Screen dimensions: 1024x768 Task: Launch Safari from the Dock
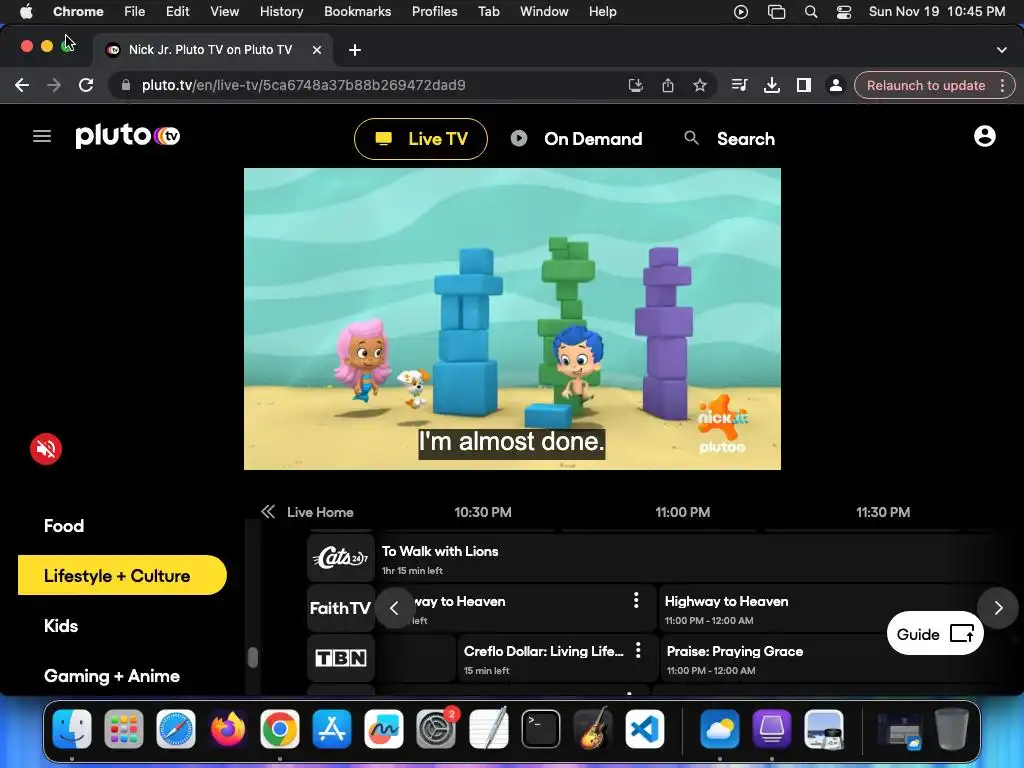click(x=176, y=729)
